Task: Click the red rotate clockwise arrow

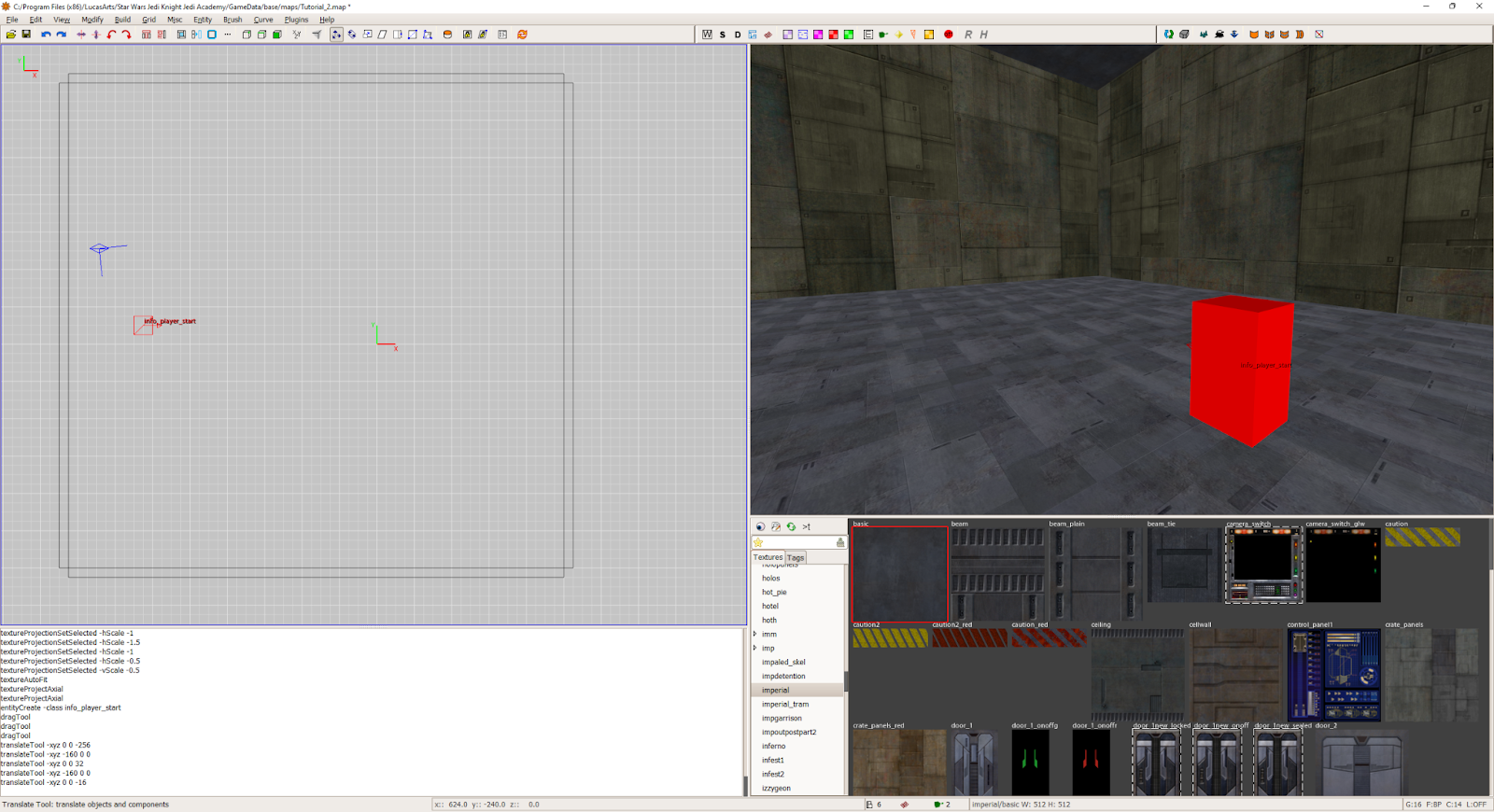Action: coord(126,35)
